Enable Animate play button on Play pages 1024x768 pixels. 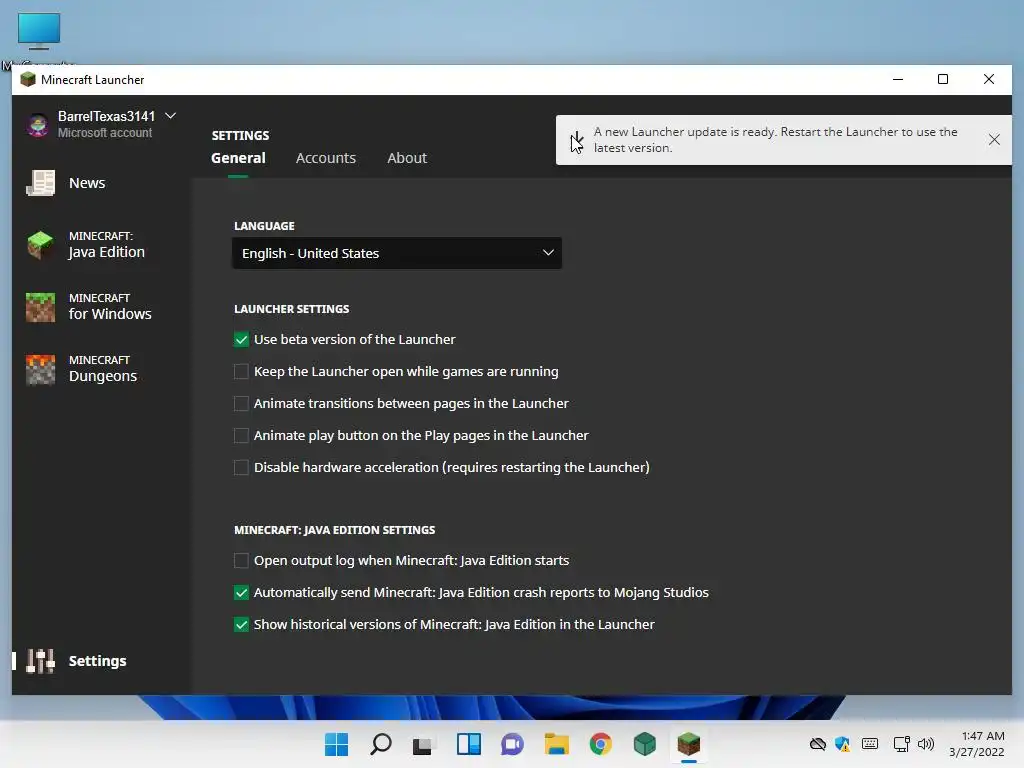point(241,436)
